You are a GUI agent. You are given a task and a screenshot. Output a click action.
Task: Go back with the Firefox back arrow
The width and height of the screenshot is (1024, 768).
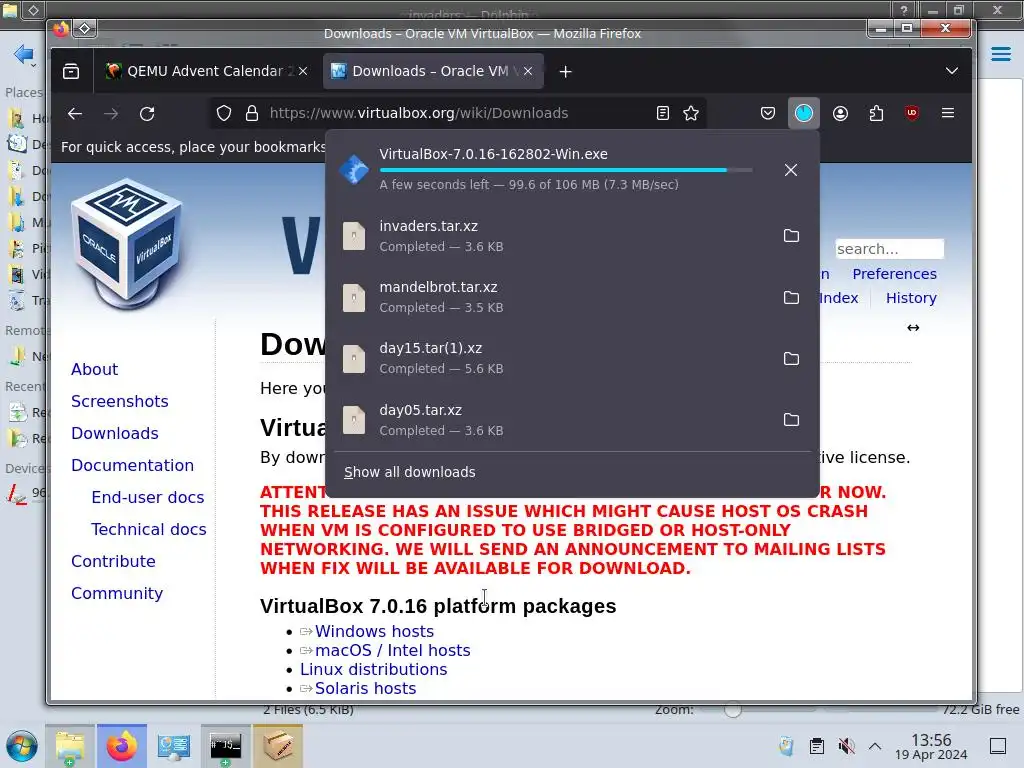tap(74, 114)
